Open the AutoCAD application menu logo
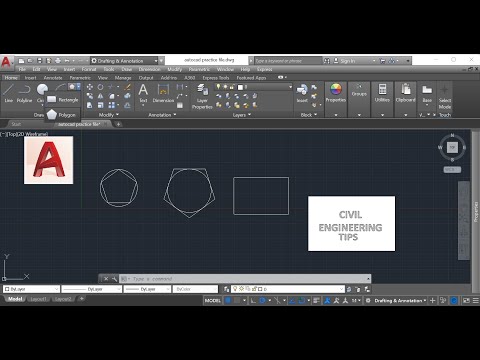The width and height of the screenshot is (480, 360). pyautogui.click(x=7, y=62)
